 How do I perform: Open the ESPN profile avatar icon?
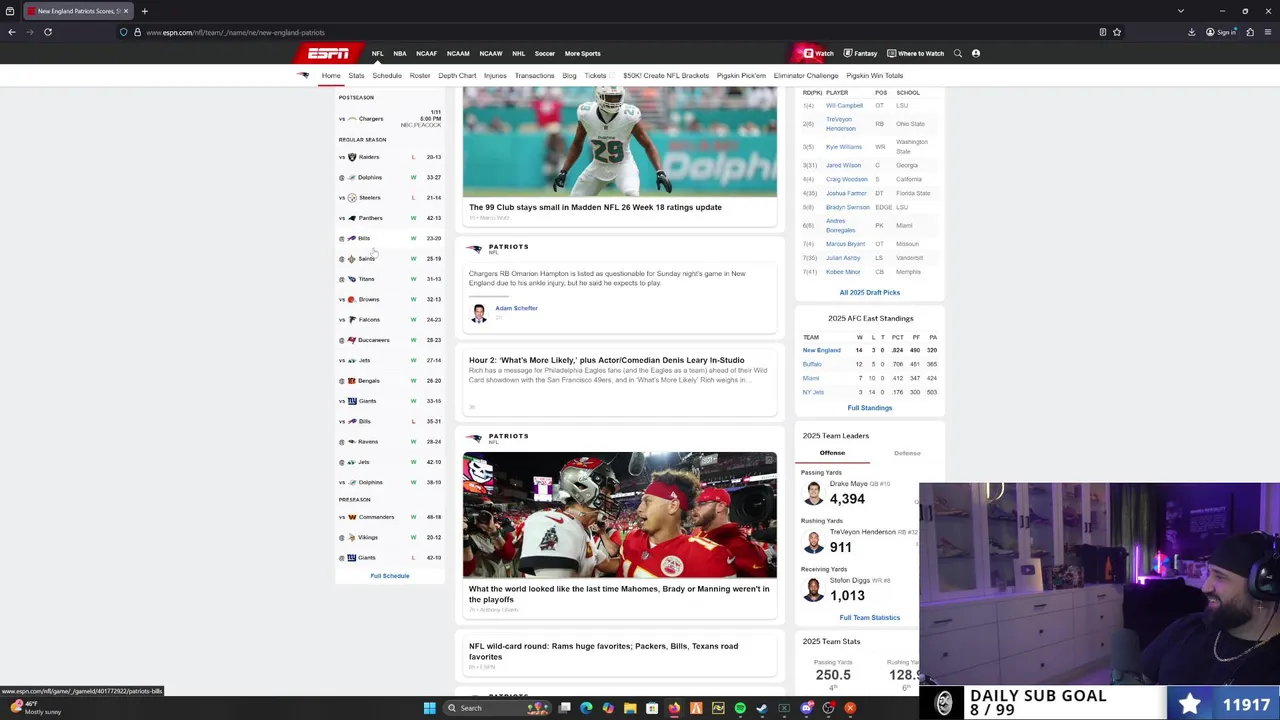tap(976, 53)
